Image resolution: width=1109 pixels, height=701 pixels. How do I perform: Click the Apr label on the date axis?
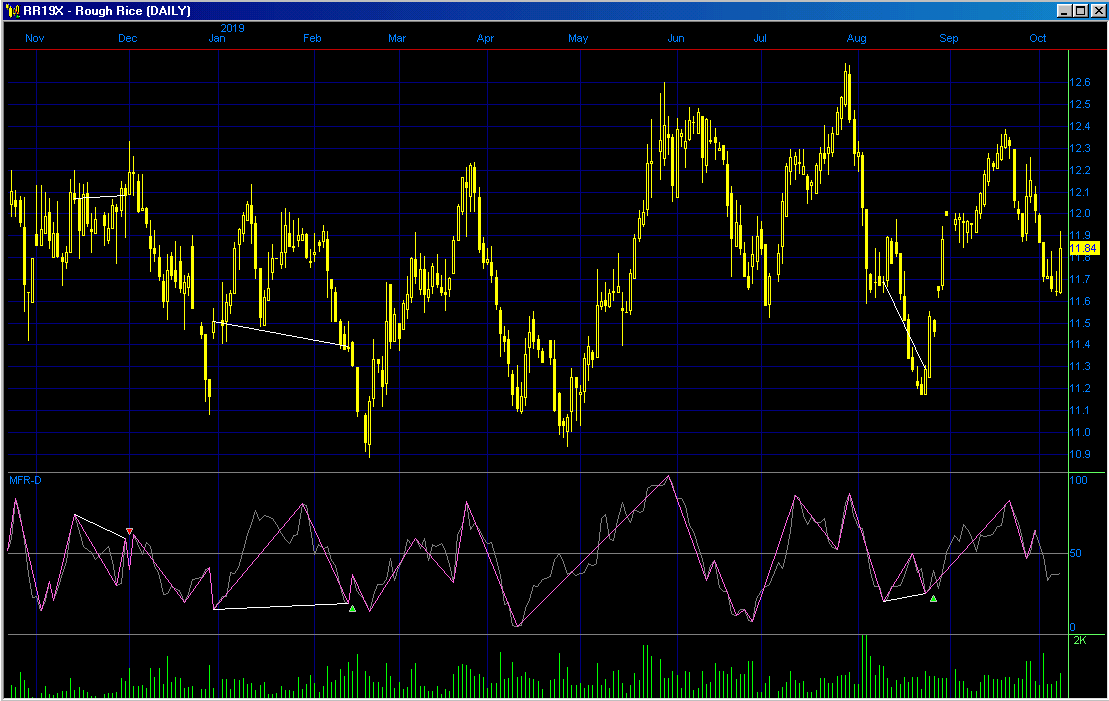click(x=485, y=38)
